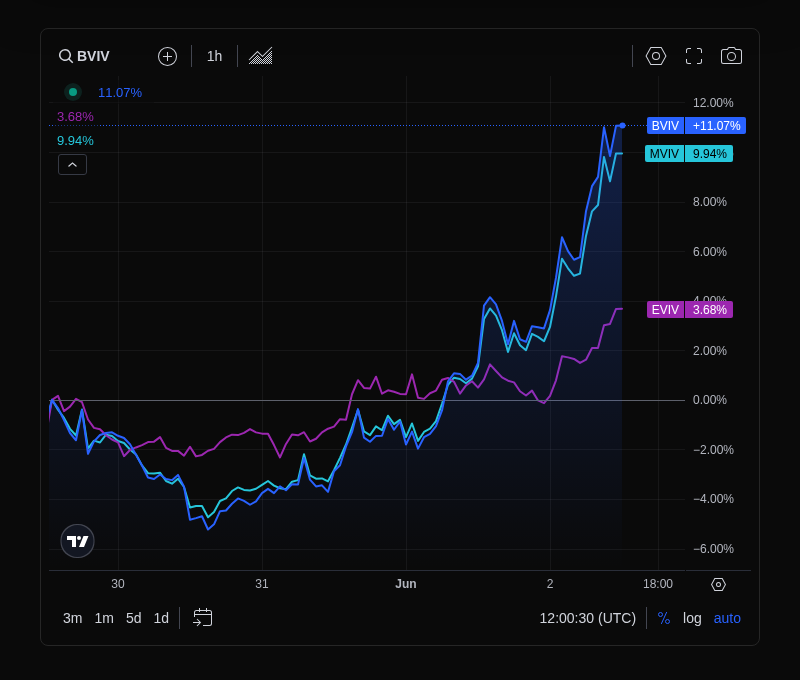This screenshot has width=800, height=680.
Task: Click the Jun date label on time axis
Action: coord(406,584)
